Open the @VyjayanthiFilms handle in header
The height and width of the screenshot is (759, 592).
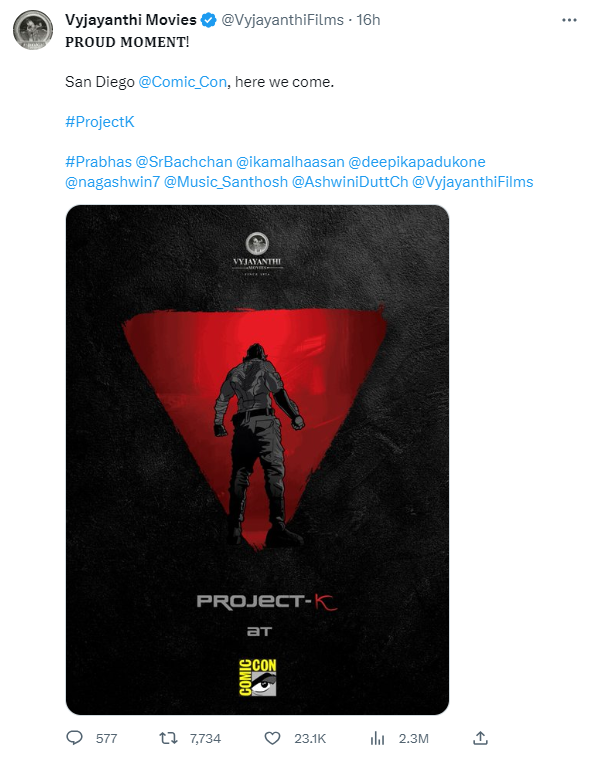pos(282,20)
